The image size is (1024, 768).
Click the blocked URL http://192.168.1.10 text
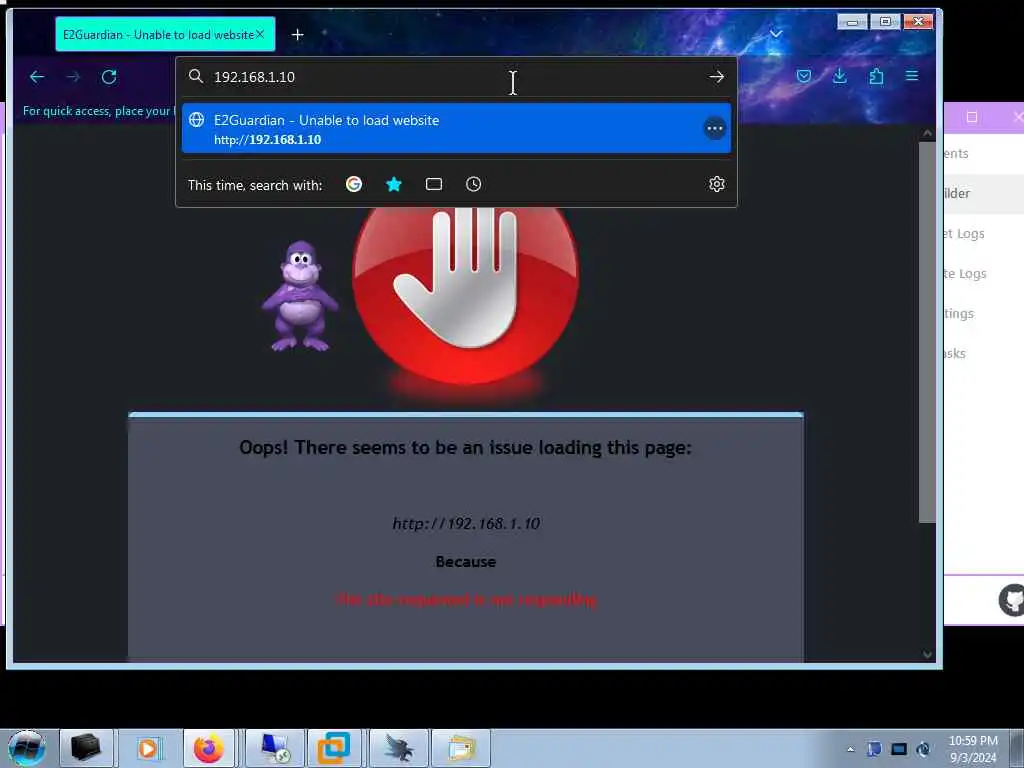click(466, 524)
